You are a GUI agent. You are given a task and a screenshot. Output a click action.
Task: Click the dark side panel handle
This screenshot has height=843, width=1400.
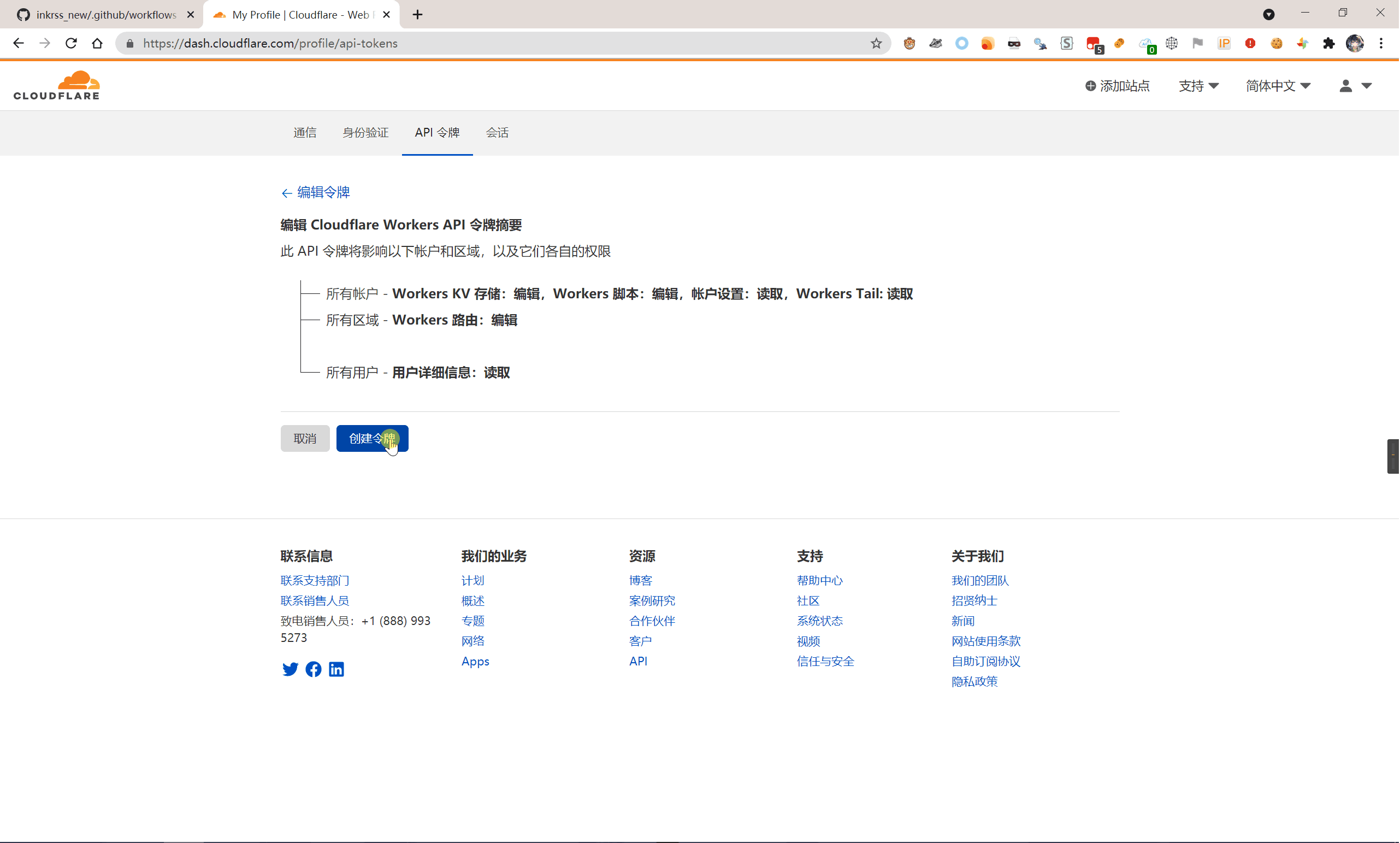click(1393, 456)
